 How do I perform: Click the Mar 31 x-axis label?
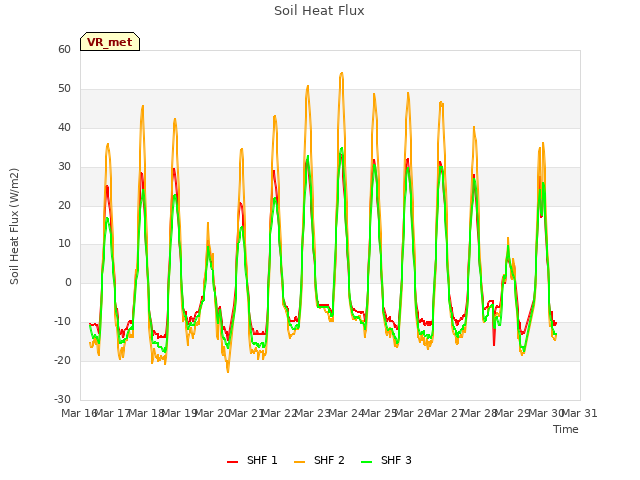tap(580, 413)
